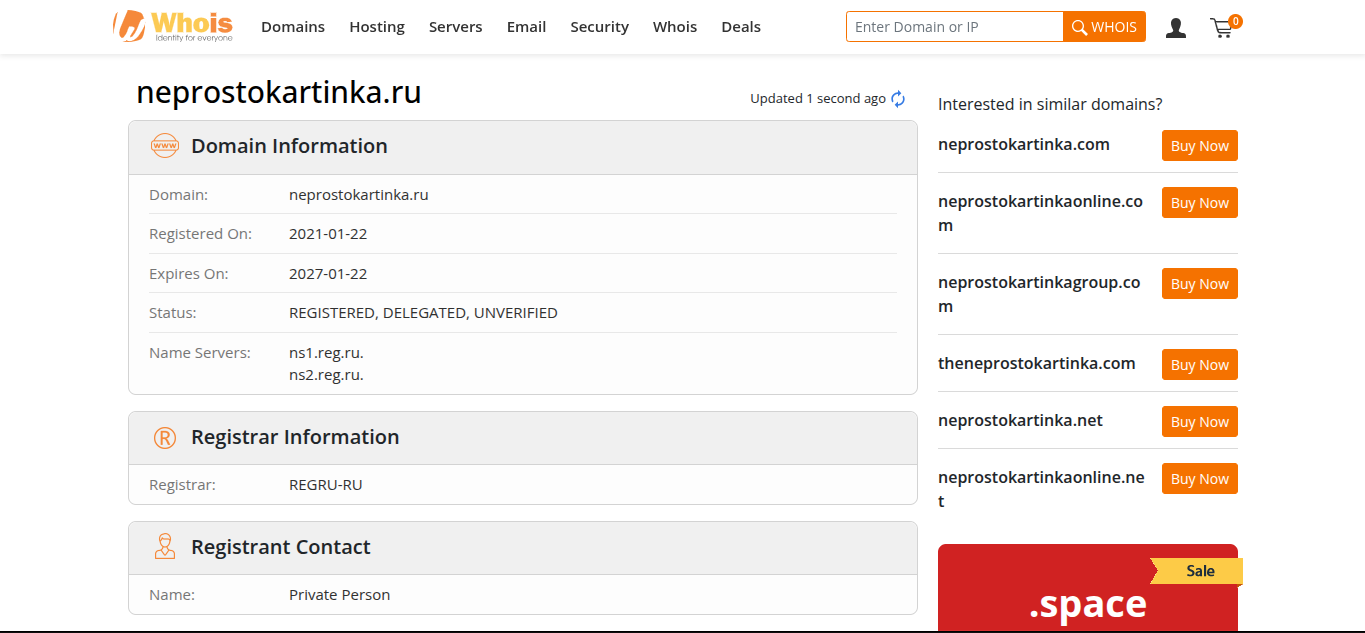This screenshot has width=1365, height=633.
Task: Open the Domains menu
Action: pos(293,27)
